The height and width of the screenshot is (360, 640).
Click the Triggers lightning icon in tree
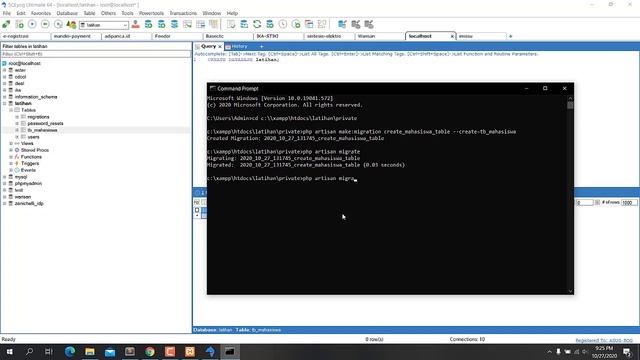[17, 163]
